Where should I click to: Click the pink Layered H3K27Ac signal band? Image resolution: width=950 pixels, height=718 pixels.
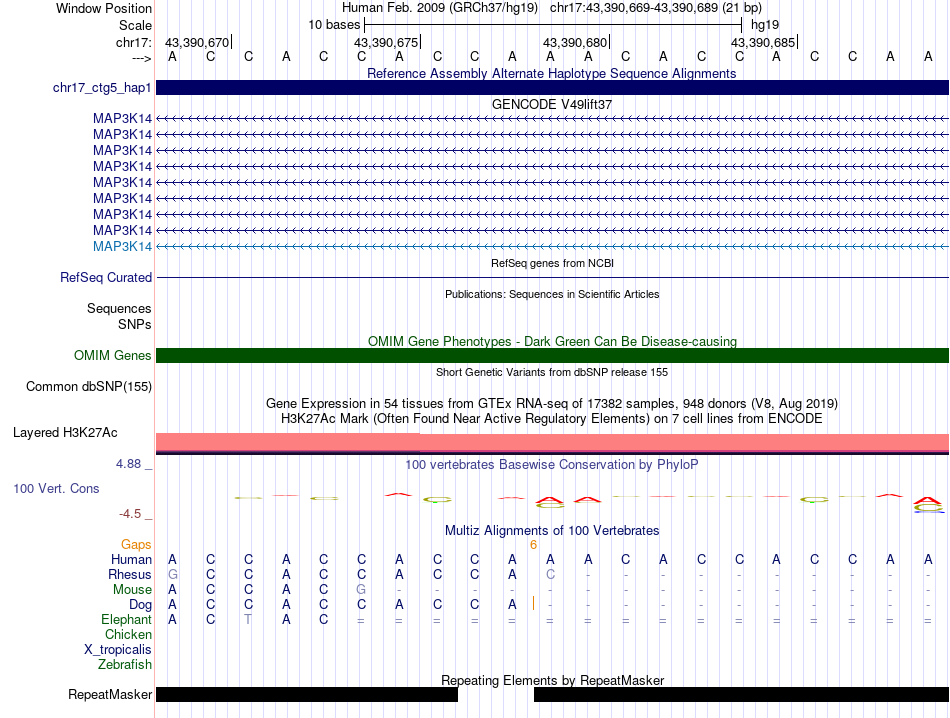[x=552, y=442]
